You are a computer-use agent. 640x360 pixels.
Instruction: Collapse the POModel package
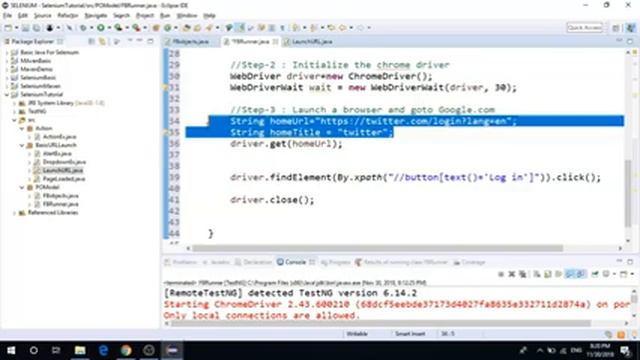[x=22, y=187]
